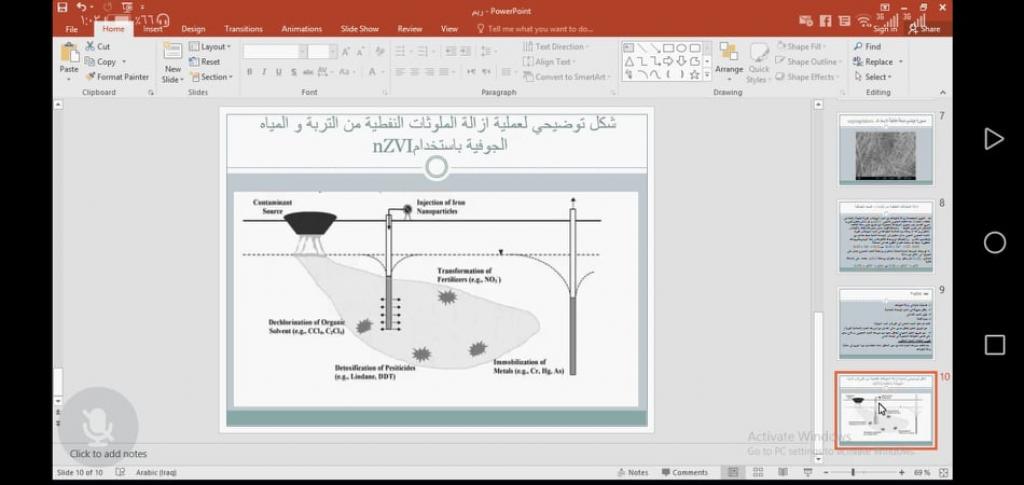Click the Paste icon in Clipboard group

(x=69, y=58)
